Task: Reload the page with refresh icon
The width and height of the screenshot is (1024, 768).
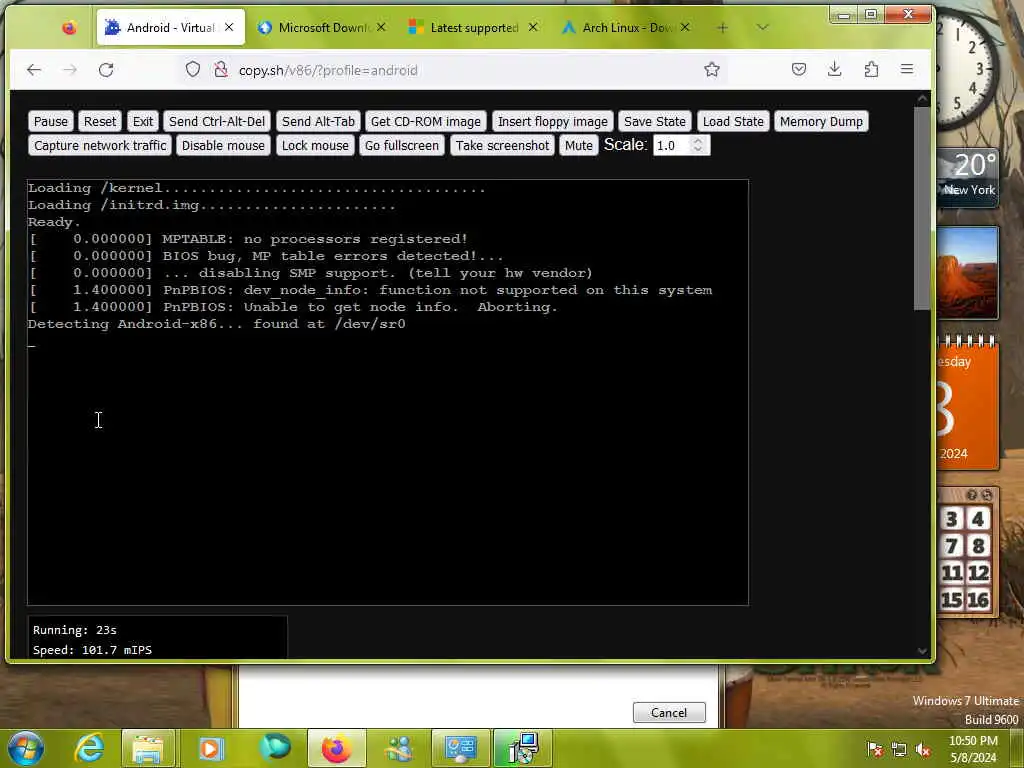Action: tap(106, 70)
